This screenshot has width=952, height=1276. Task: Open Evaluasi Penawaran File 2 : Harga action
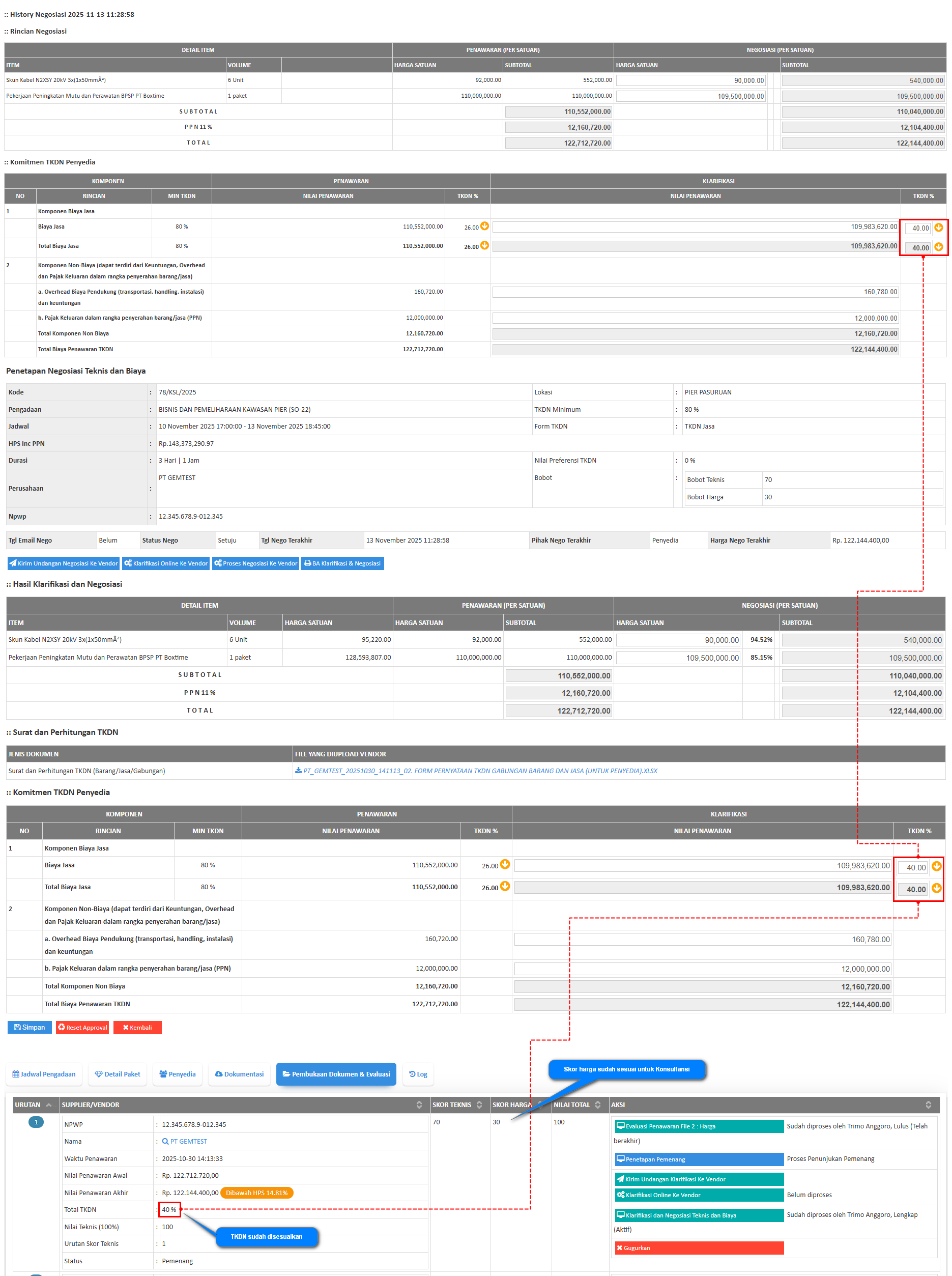click(x=699, y=1126)
